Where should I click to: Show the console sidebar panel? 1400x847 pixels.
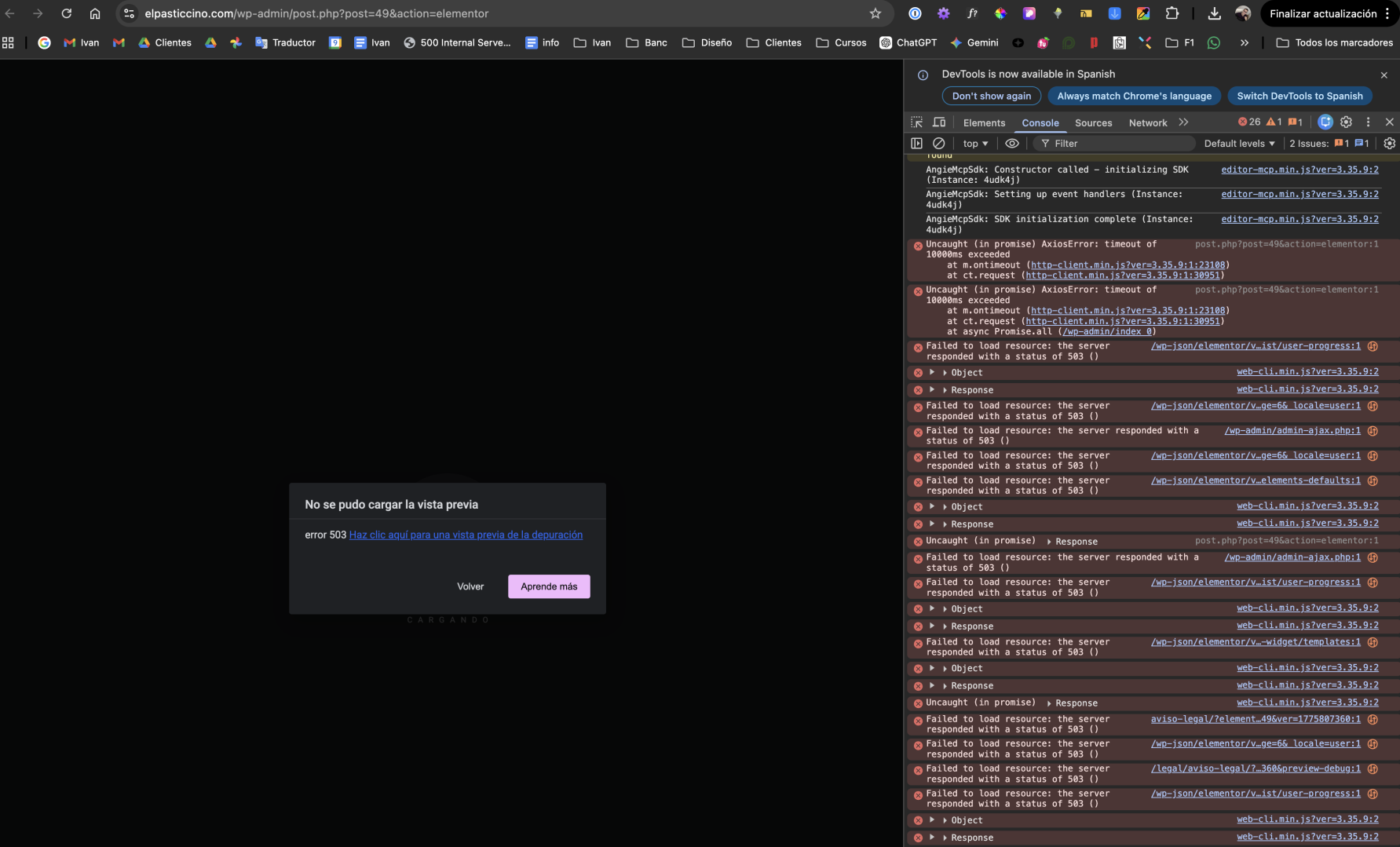point(916,144)
